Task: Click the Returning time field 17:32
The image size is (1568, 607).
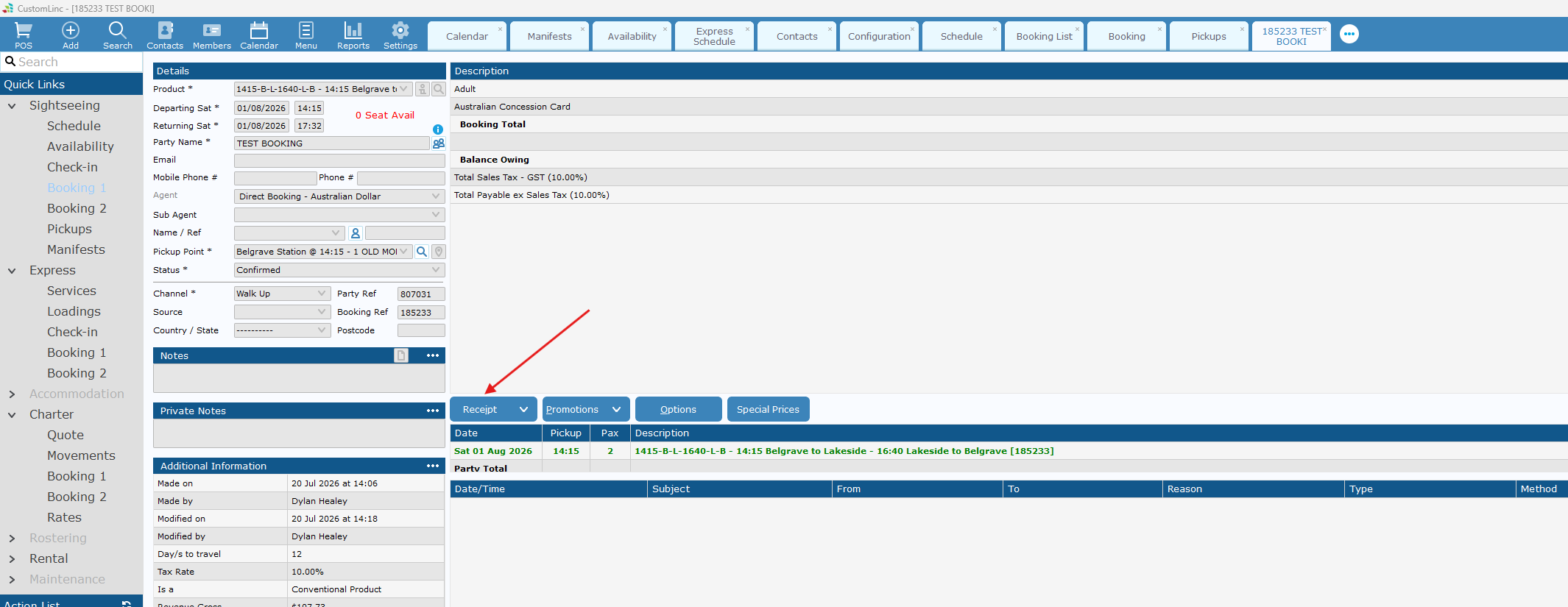Action: (x=309, y=126)
